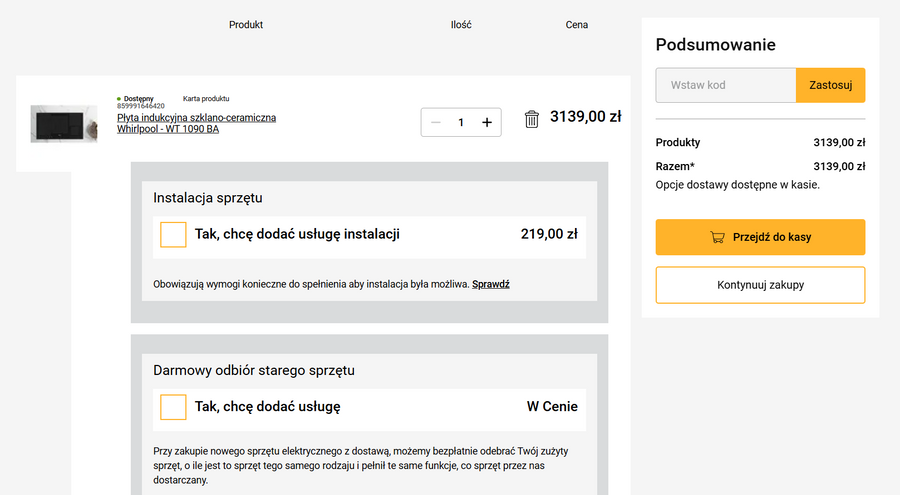Click the induction hob product thumbnail
The image size is (900, 495).
pos(64,124)
